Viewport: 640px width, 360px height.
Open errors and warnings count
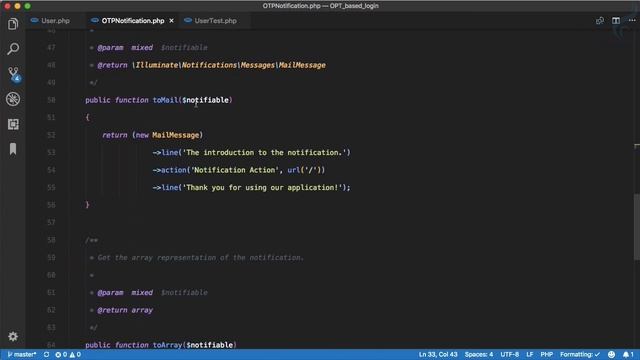click(x=68, y=354)
